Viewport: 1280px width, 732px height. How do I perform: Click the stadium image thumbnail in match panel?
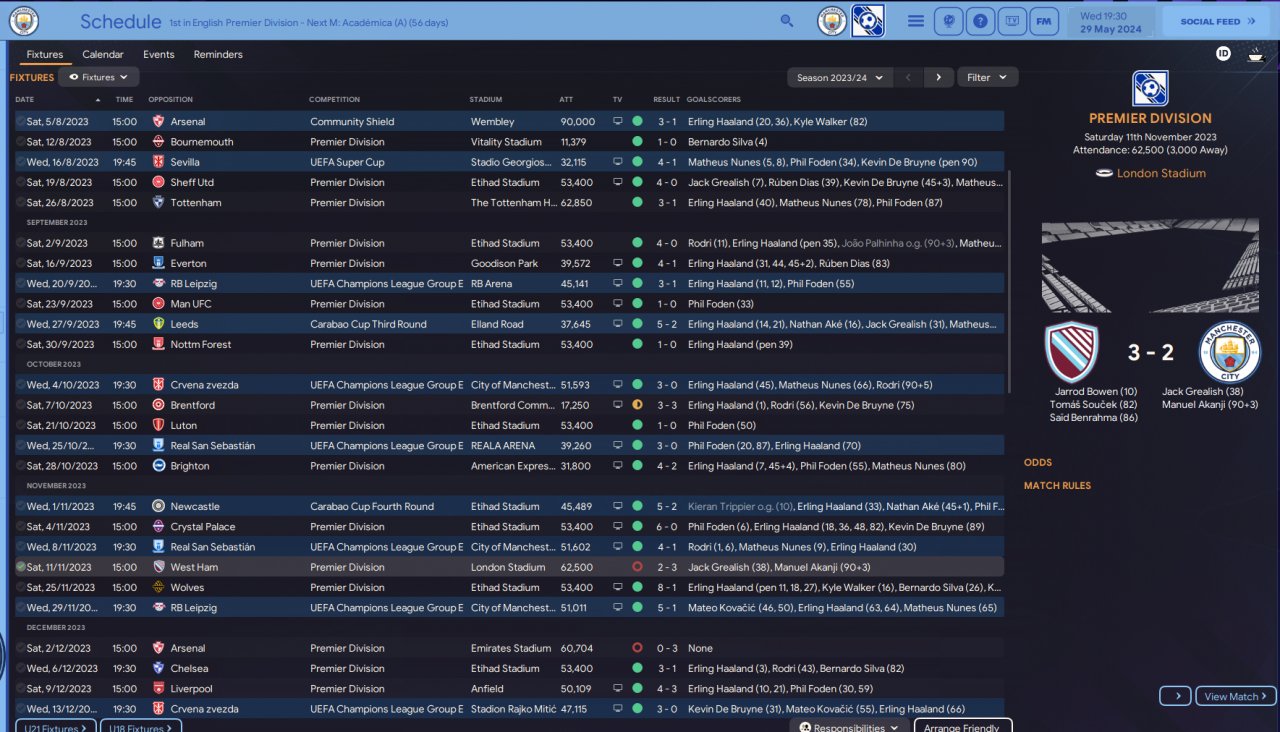tap(1150, 266)
